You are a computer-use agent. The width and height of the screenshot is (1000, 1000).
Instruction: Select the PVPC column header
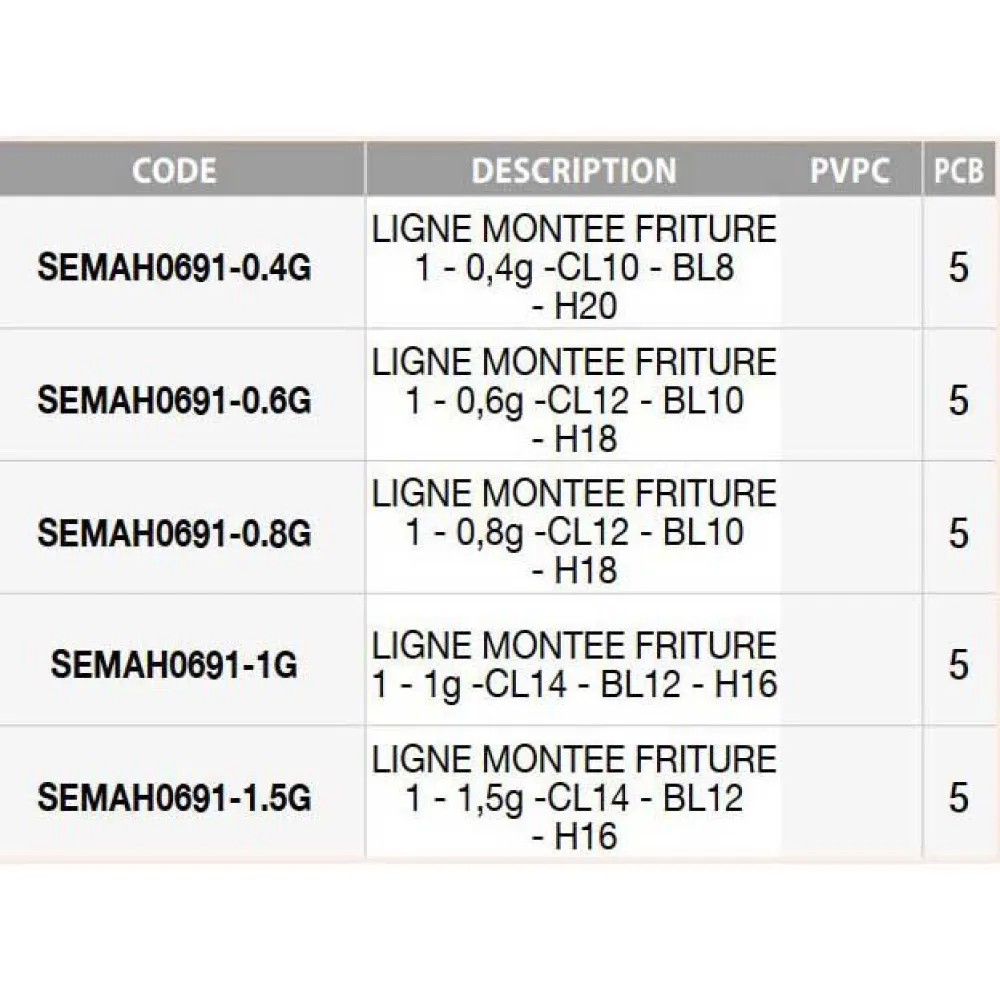[849, 170]
